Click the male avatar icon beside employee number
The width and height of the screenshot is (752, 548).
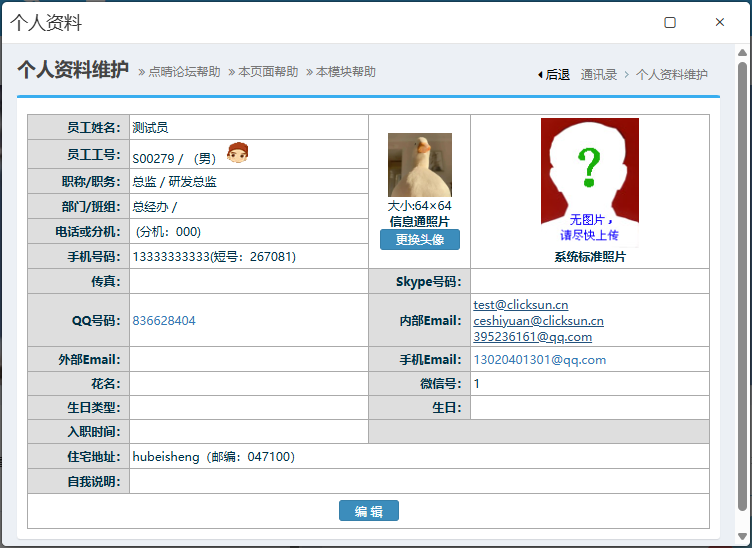(237, 153)
